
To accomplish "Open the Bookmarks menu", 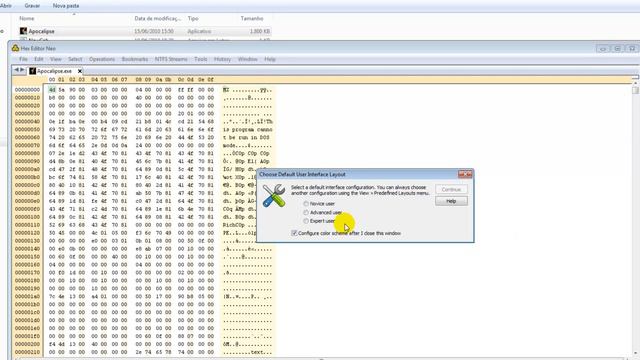I will 135,59.
